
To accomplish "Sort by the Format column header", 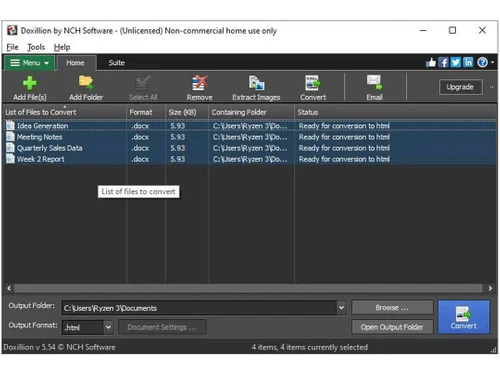I will click(146, 112).
